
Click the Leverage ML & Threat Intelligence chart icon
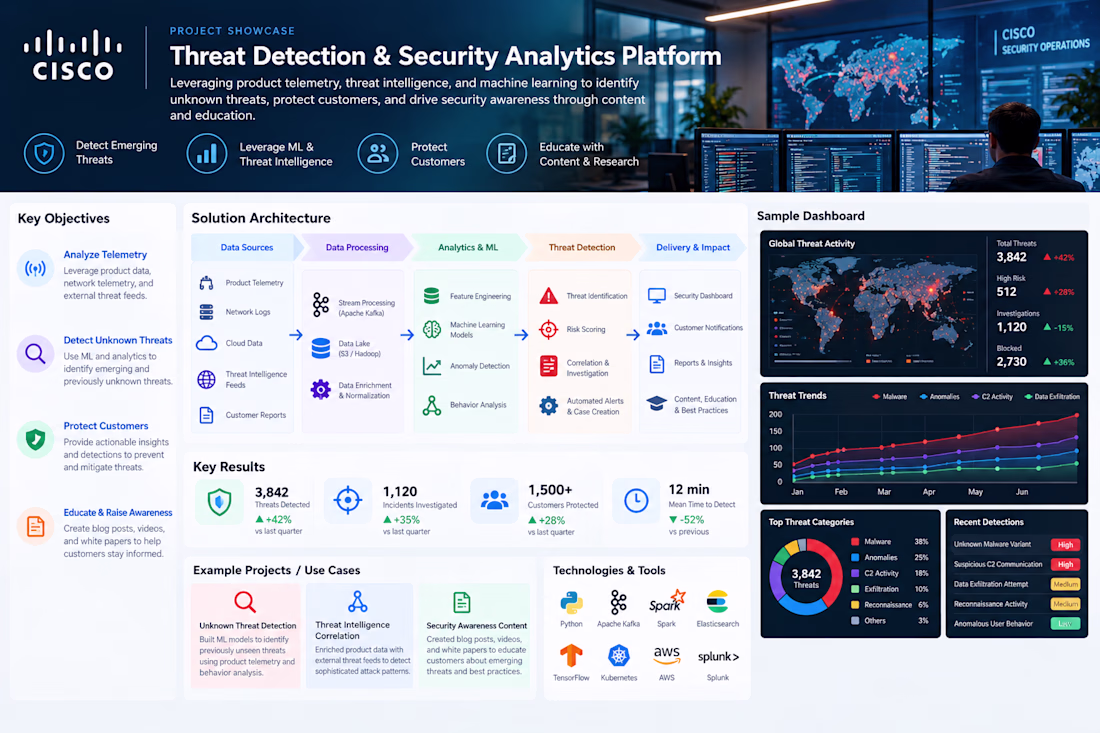(206, 153)
